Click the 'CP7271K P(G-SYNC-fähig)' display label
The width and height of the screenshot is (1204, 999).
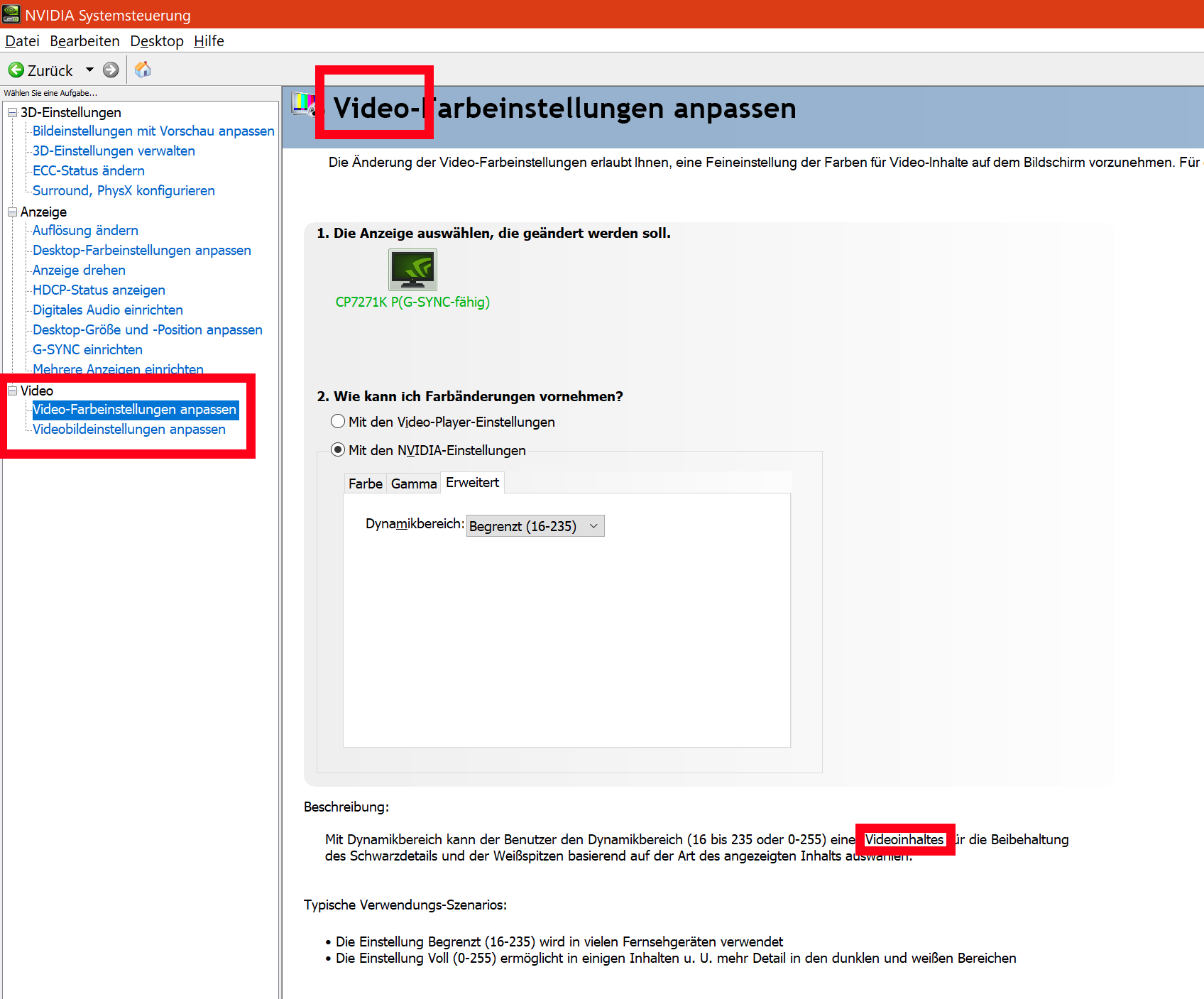point(412,302)
